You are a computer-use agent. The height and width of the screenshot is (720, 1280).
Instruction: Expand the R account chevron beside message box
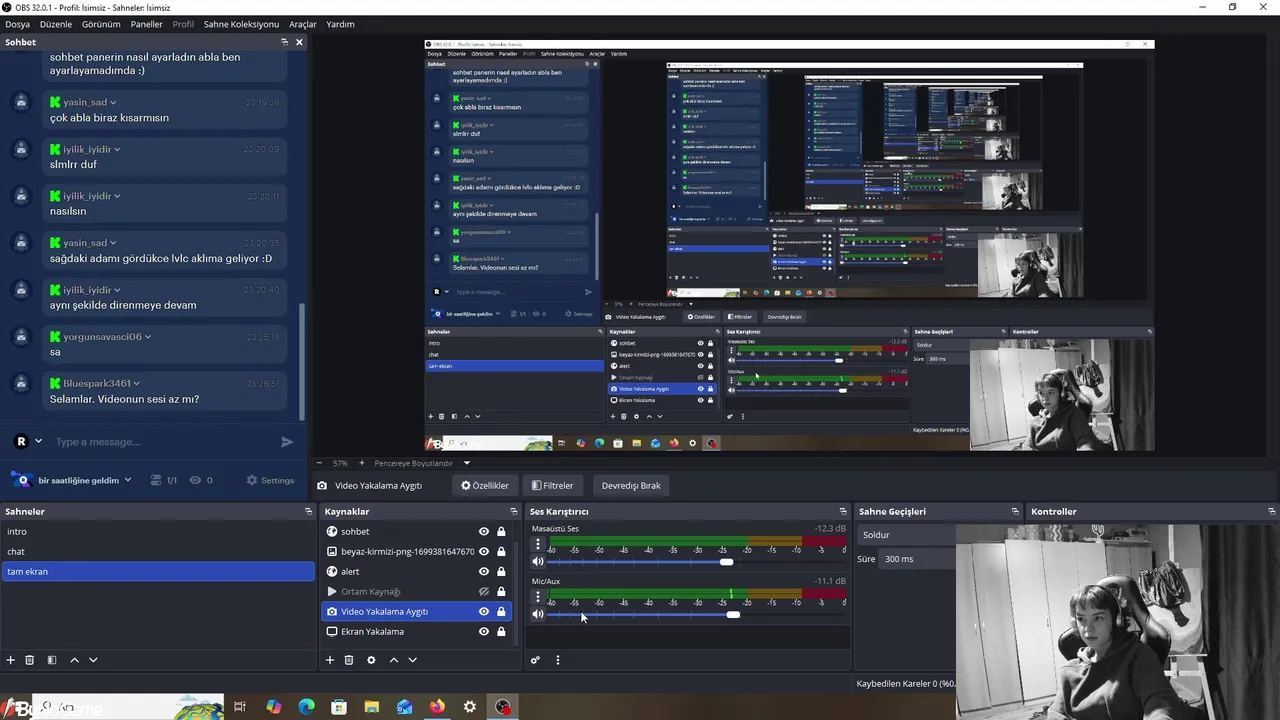coord(39,442)
